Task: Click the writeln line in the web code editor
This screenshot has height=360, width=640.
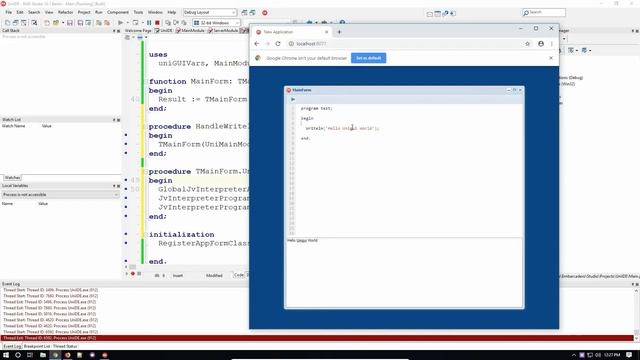Action: (342, 128)
